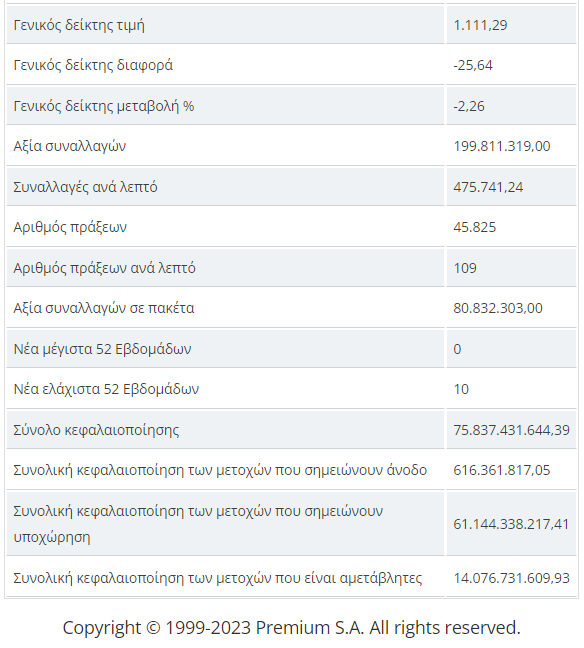The height and width of the screenshot is (648, 584).
Task: Click the Συναλλαγές ανά λεπτό label
Action: pos(85,187)
